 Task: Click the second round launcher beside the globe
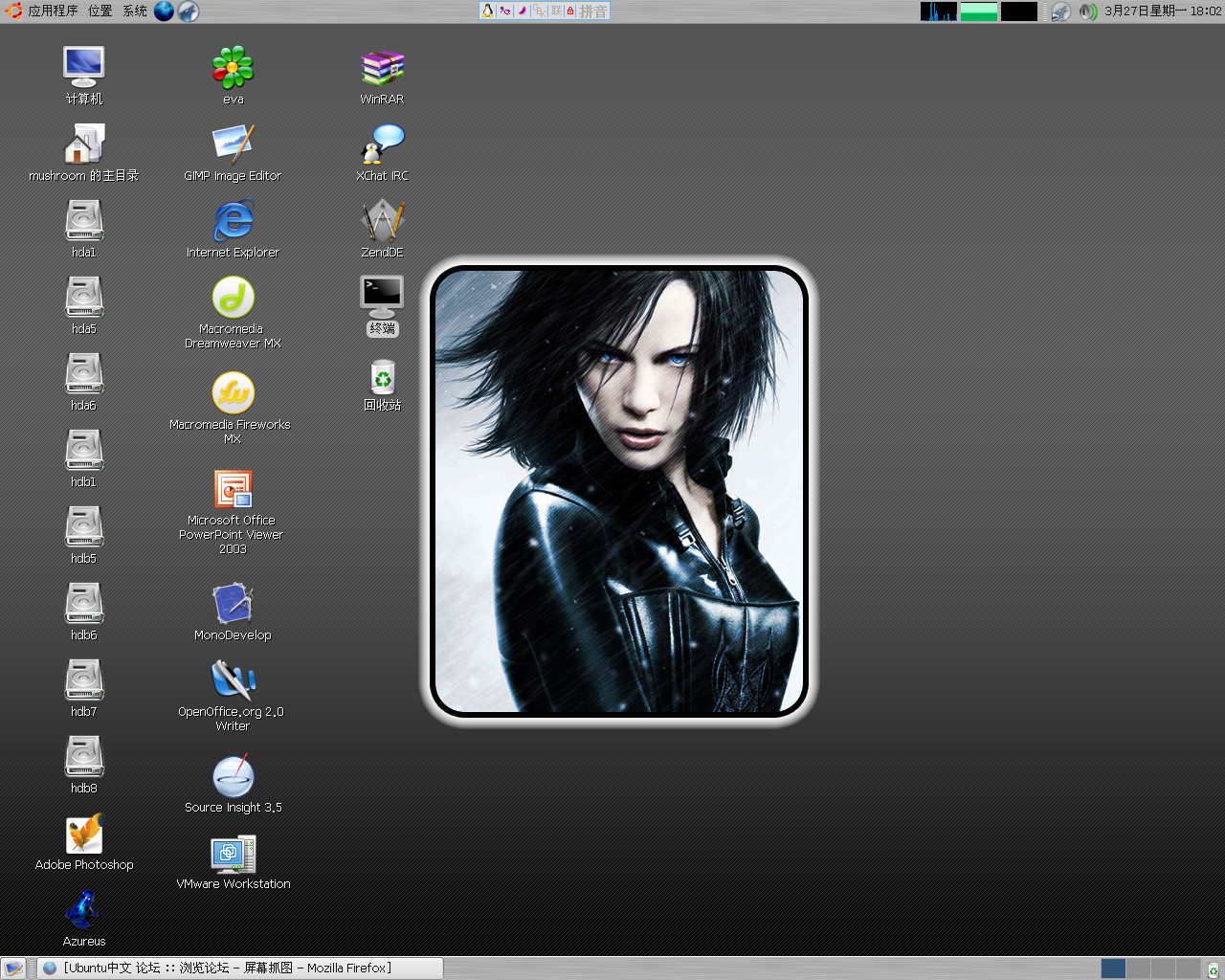coord(189,11)
